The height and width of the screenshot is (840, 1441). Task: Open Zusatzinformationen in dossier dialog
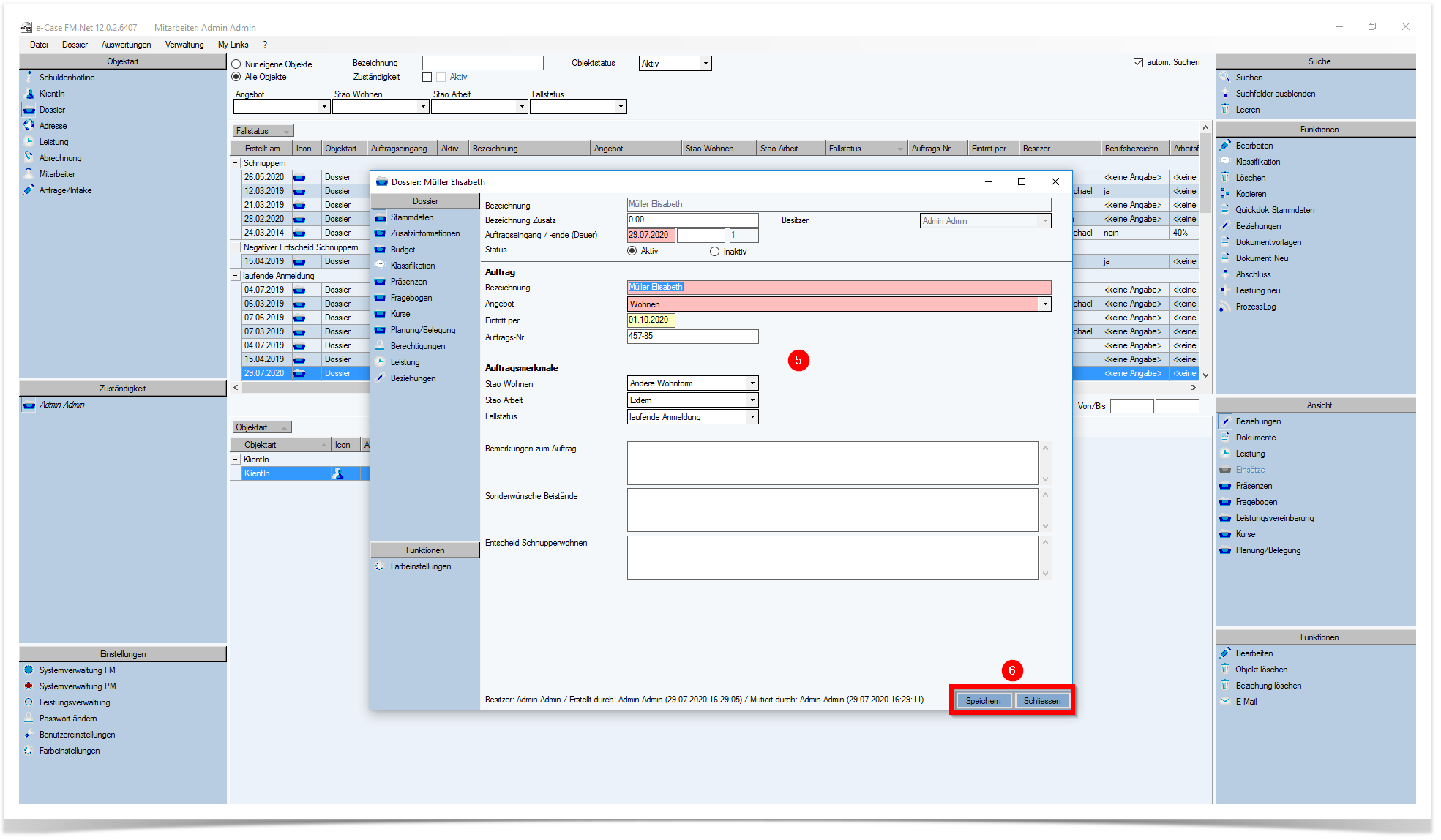[x=424, y=233]
